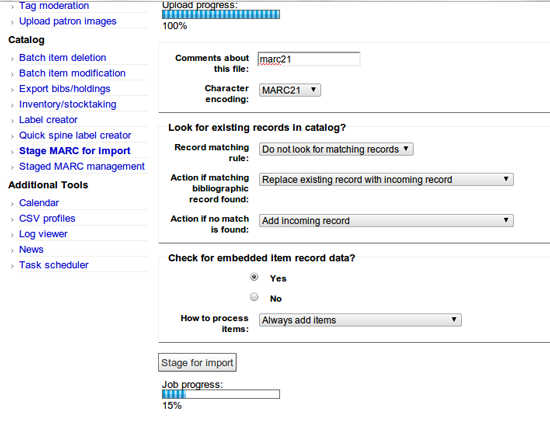Click the Job progress bar

(x=221, y=394)
